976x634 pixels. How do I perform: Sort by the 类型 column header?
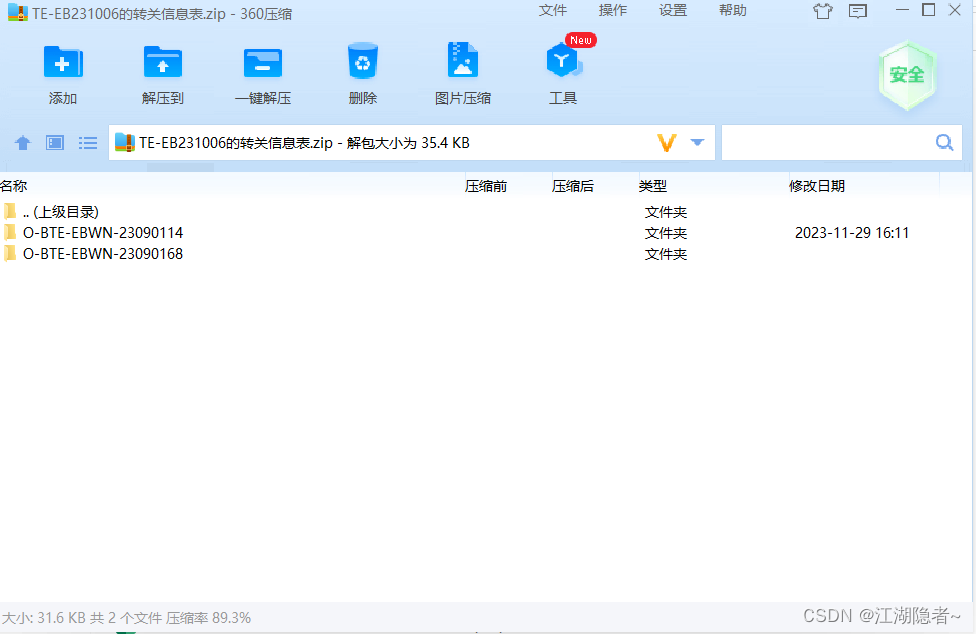point(653,186)
